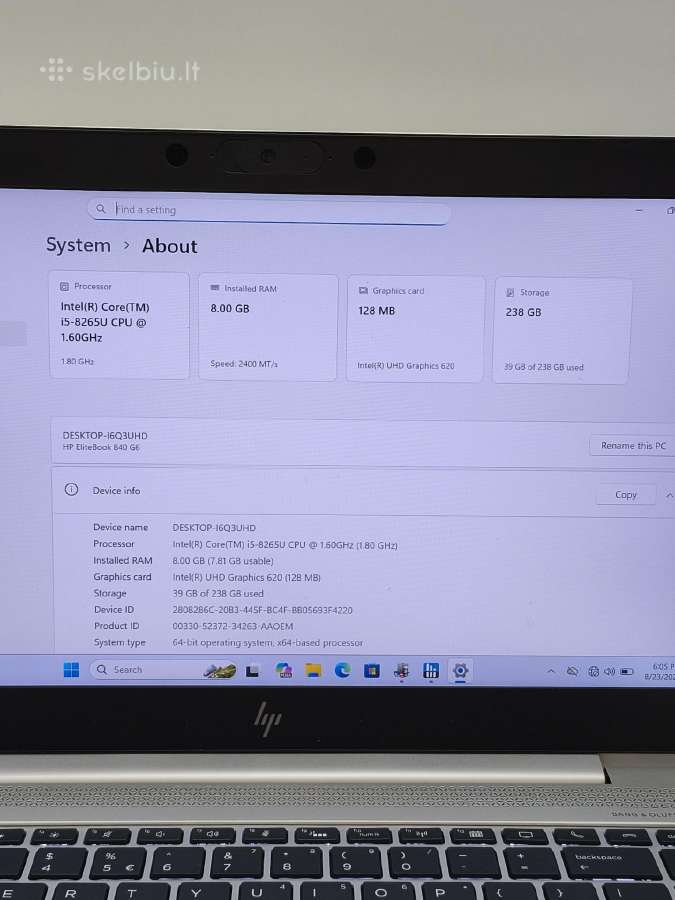Collapse the Device info section
Screen dimensions: 675x900
point(669,495)
